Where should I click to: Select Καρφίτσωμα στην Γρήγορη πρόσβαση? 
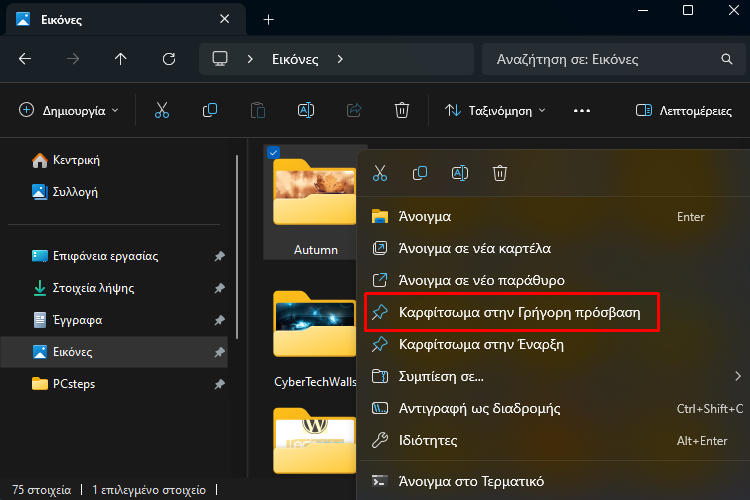pos(512,312)
